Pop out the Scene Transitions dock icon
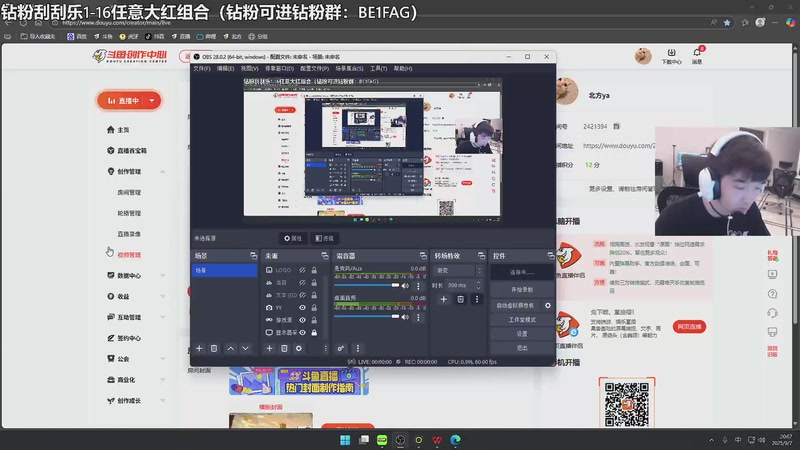 coord(481,256)
